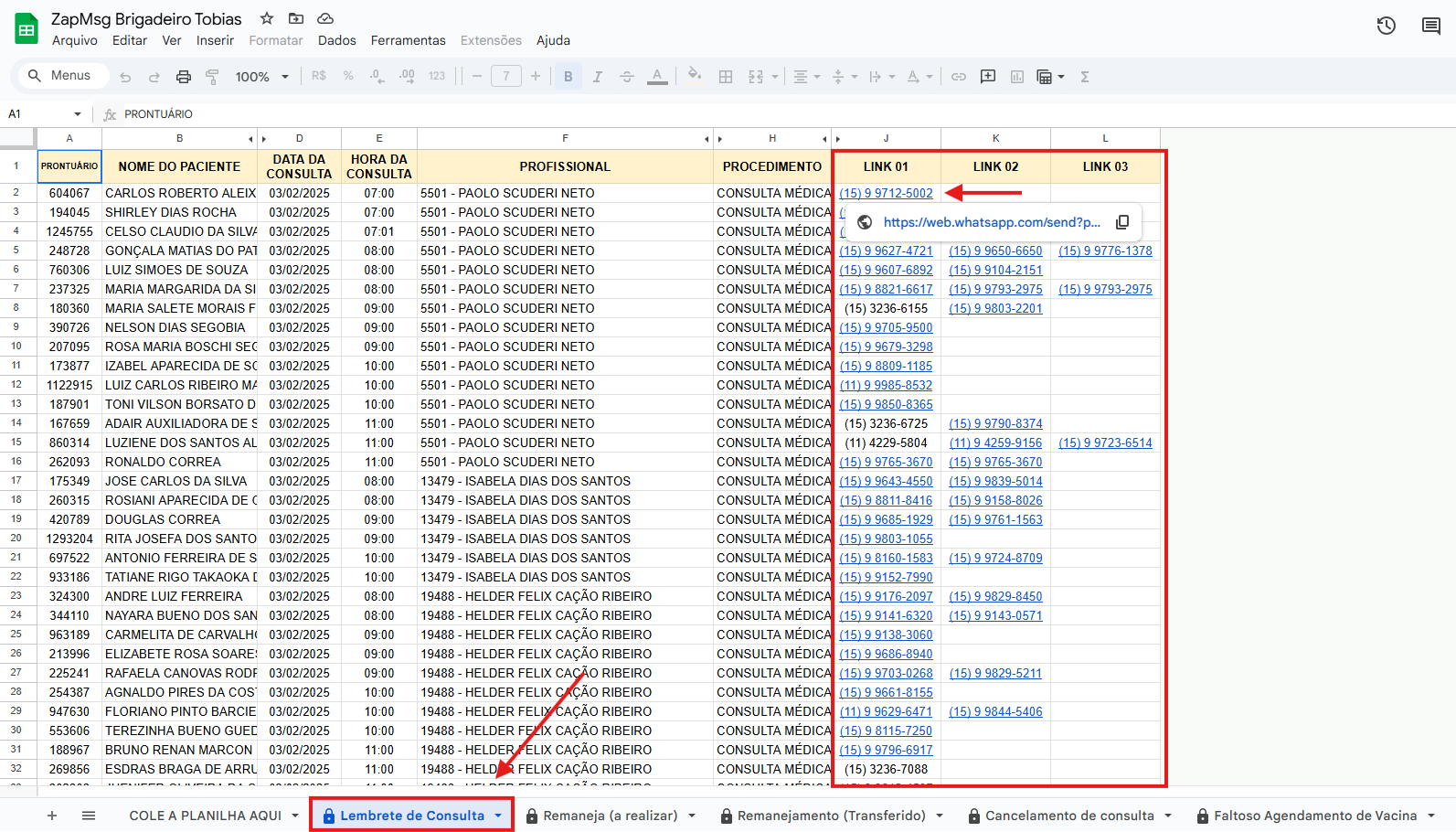Open version history clock icon
The height and width of the screenshot is (832, 1456).
click(x=1386, y=26)
